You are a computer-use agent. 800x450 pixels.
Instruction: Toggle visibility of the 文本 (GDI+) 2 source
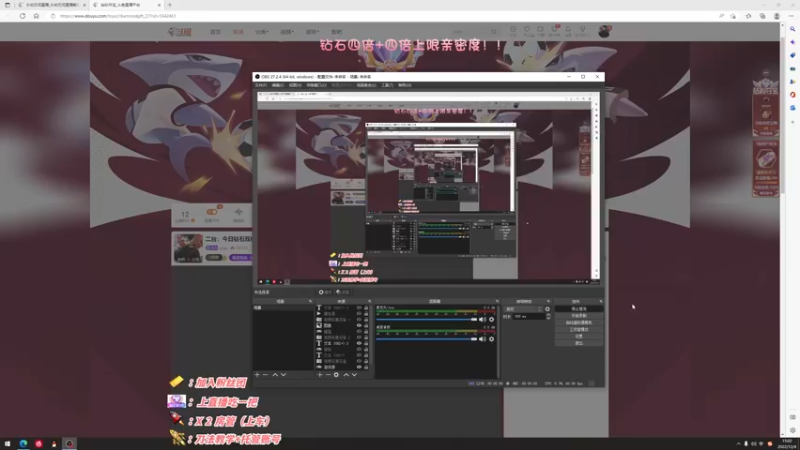pyautogui.click(x=359, y=343)
